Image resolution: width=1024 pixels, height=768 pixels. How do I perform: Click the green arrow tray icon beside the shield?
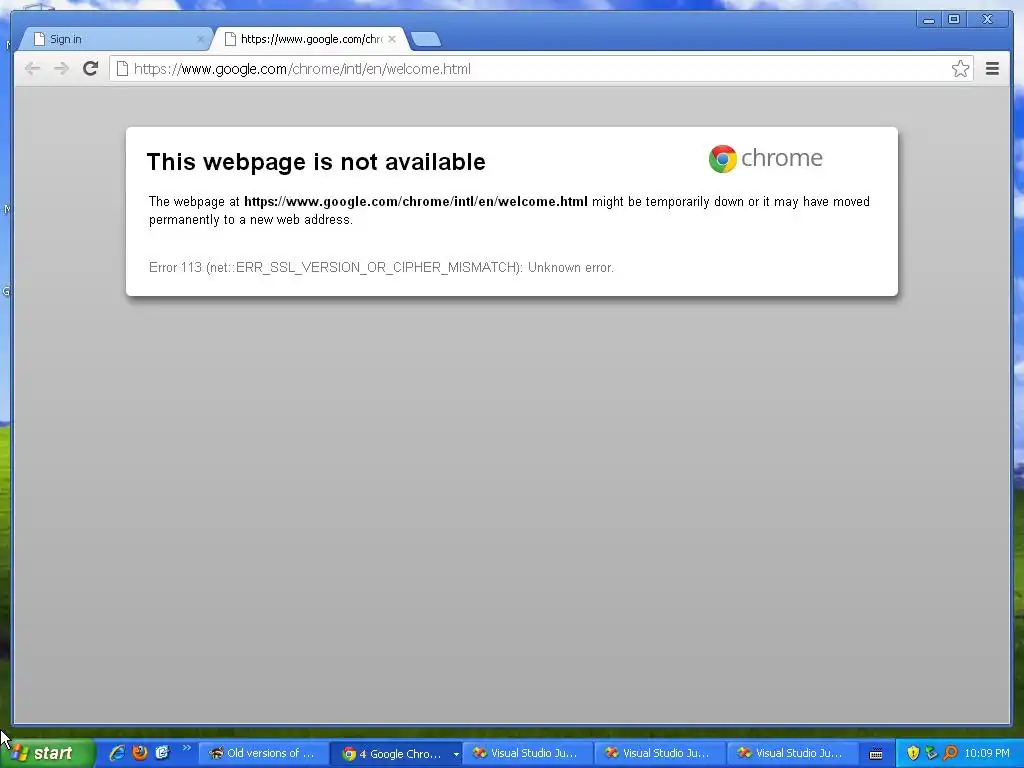coord(932,754)
